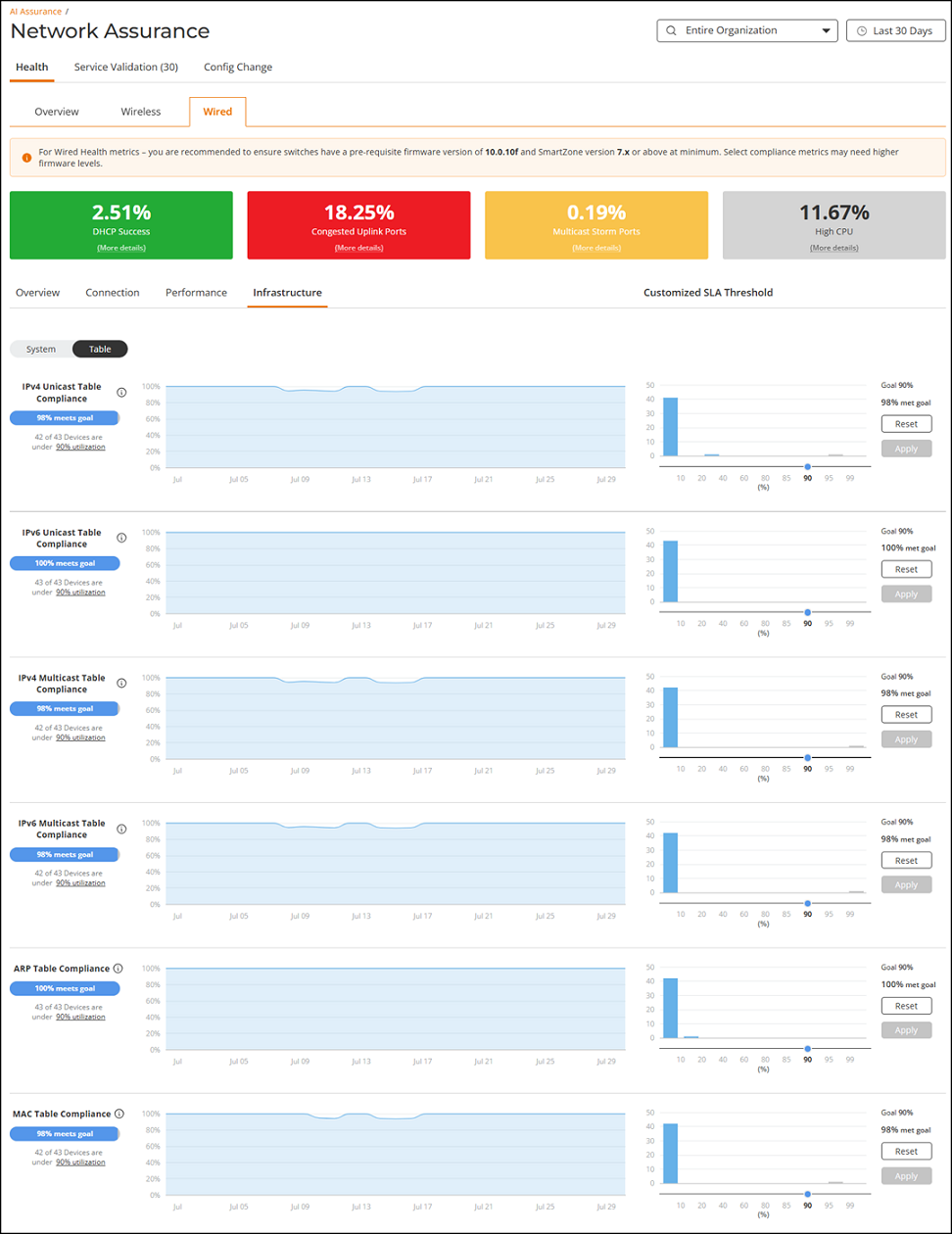Viewport: 952px width, 1234px height.
Task: Select the Table toggle option
Action: pyautogui.click(x=100, y=349)
